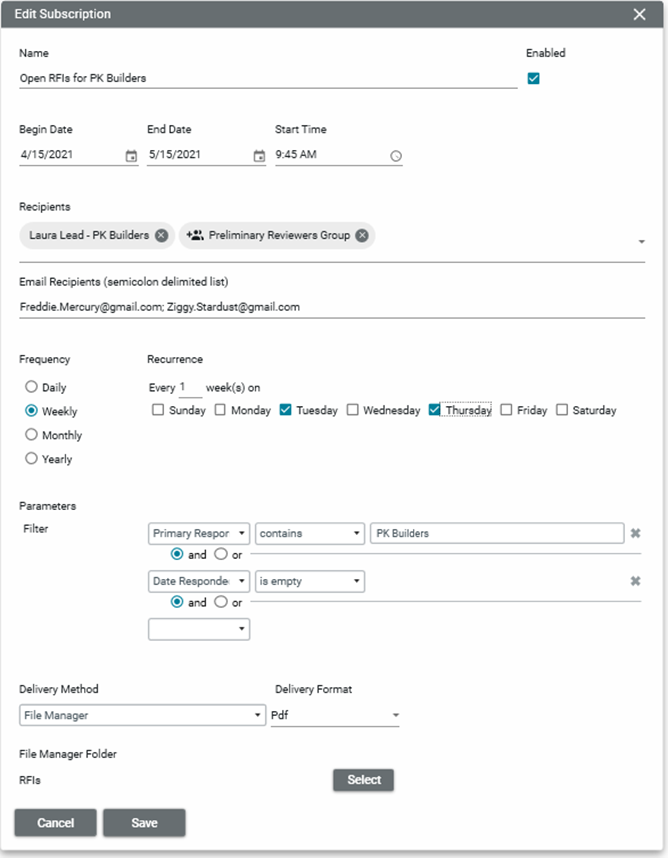Click the subscription Name text field
Image resolution: width=668 pixels, height=858 pixels.
point(268,78)
